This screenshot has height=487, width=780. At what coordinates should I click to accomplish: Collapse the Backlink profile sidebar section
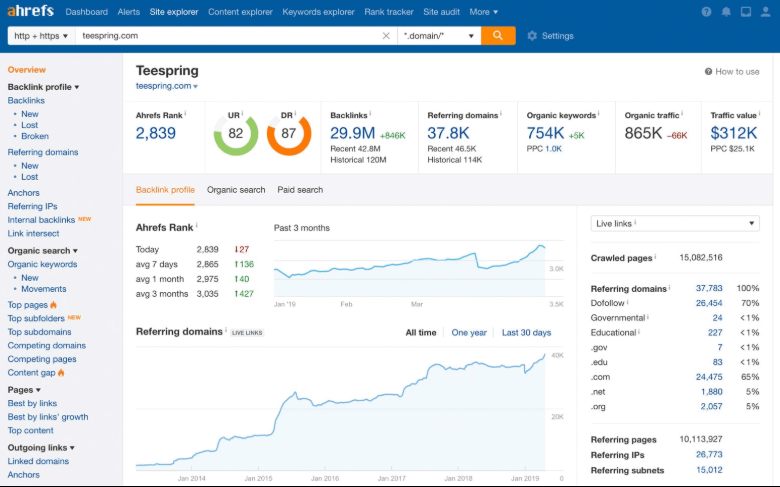pos(43,87)
